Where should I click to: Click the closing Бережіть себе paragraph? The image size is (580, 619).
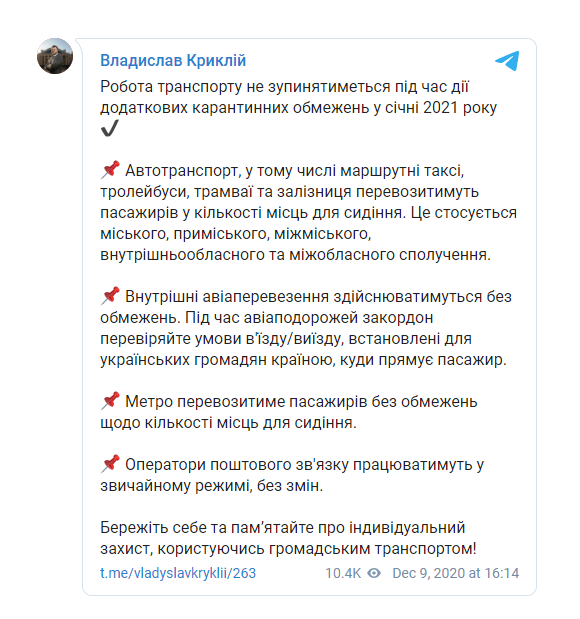point(288,538)
